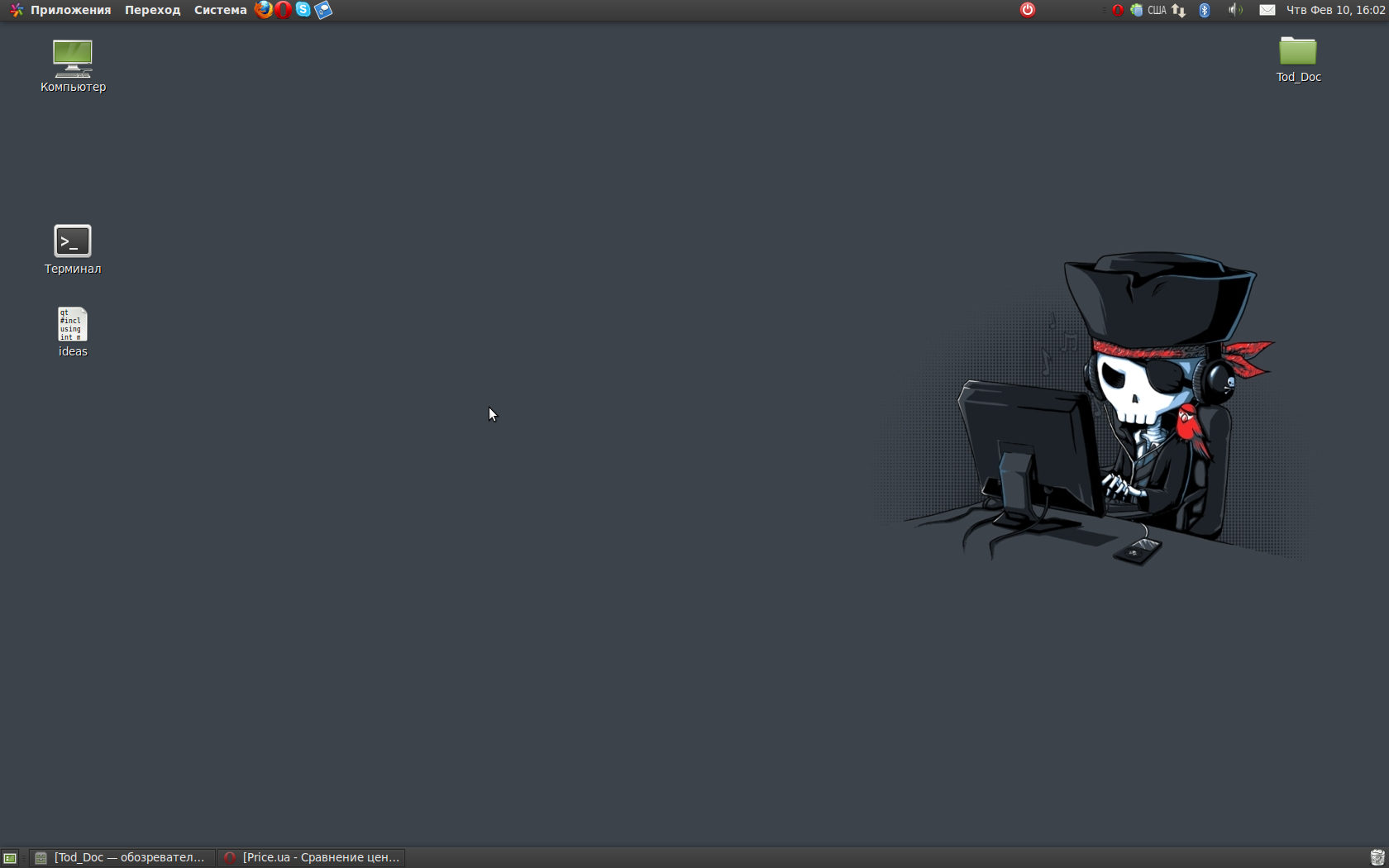Viewport: 1389px width, 868px height.
Task: Launch Firefox from the top panel
Action: (x=263, y=10)
